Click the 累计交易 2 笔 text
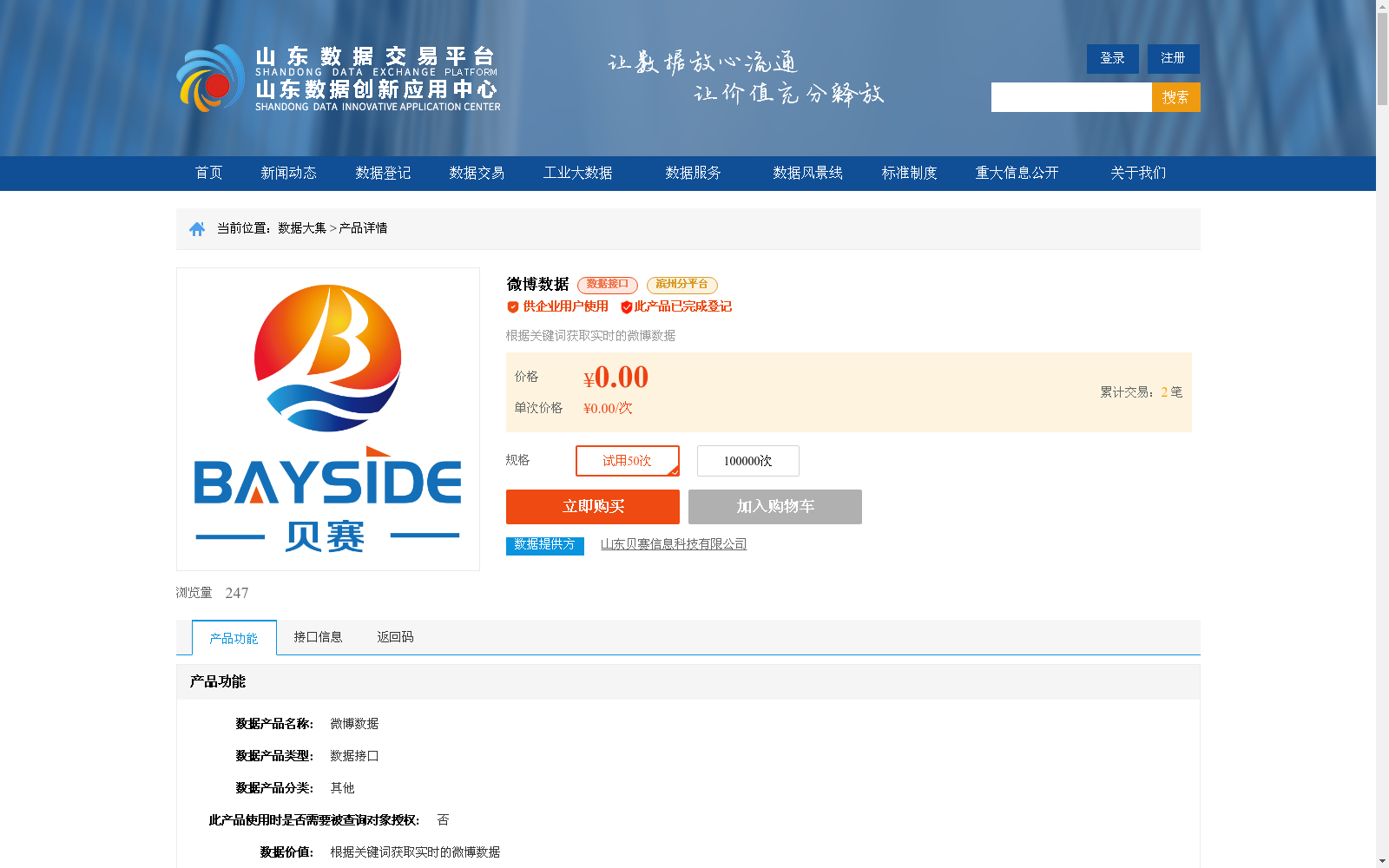The height and width of the screenshot is (868, 1389). (x=1142, y=392)
